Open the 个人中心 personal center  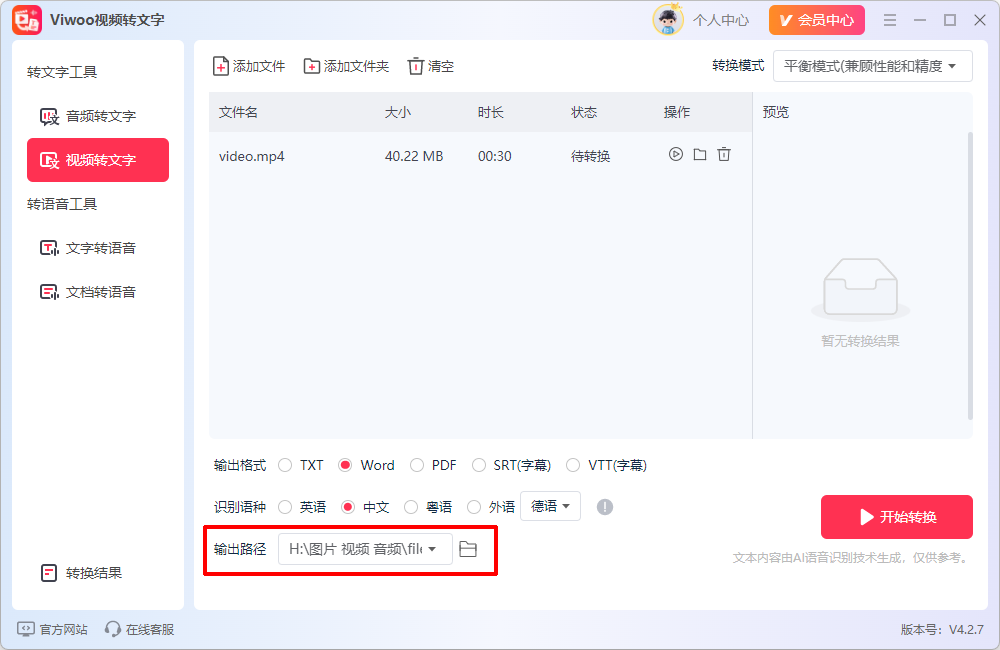pos(721,20)
